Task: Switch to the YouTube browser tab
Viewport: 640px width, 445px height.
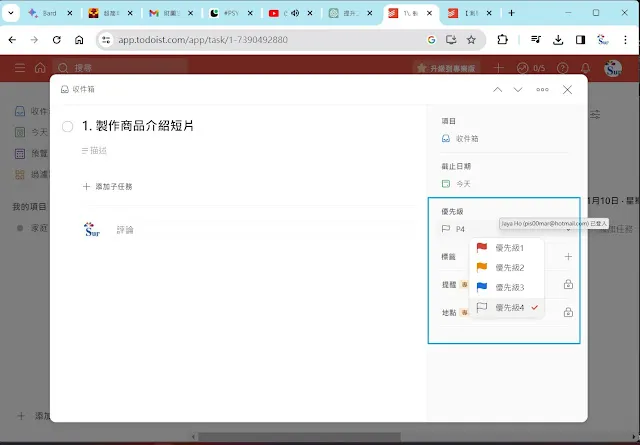Action: pyautogui.click(x=279, y=13)
